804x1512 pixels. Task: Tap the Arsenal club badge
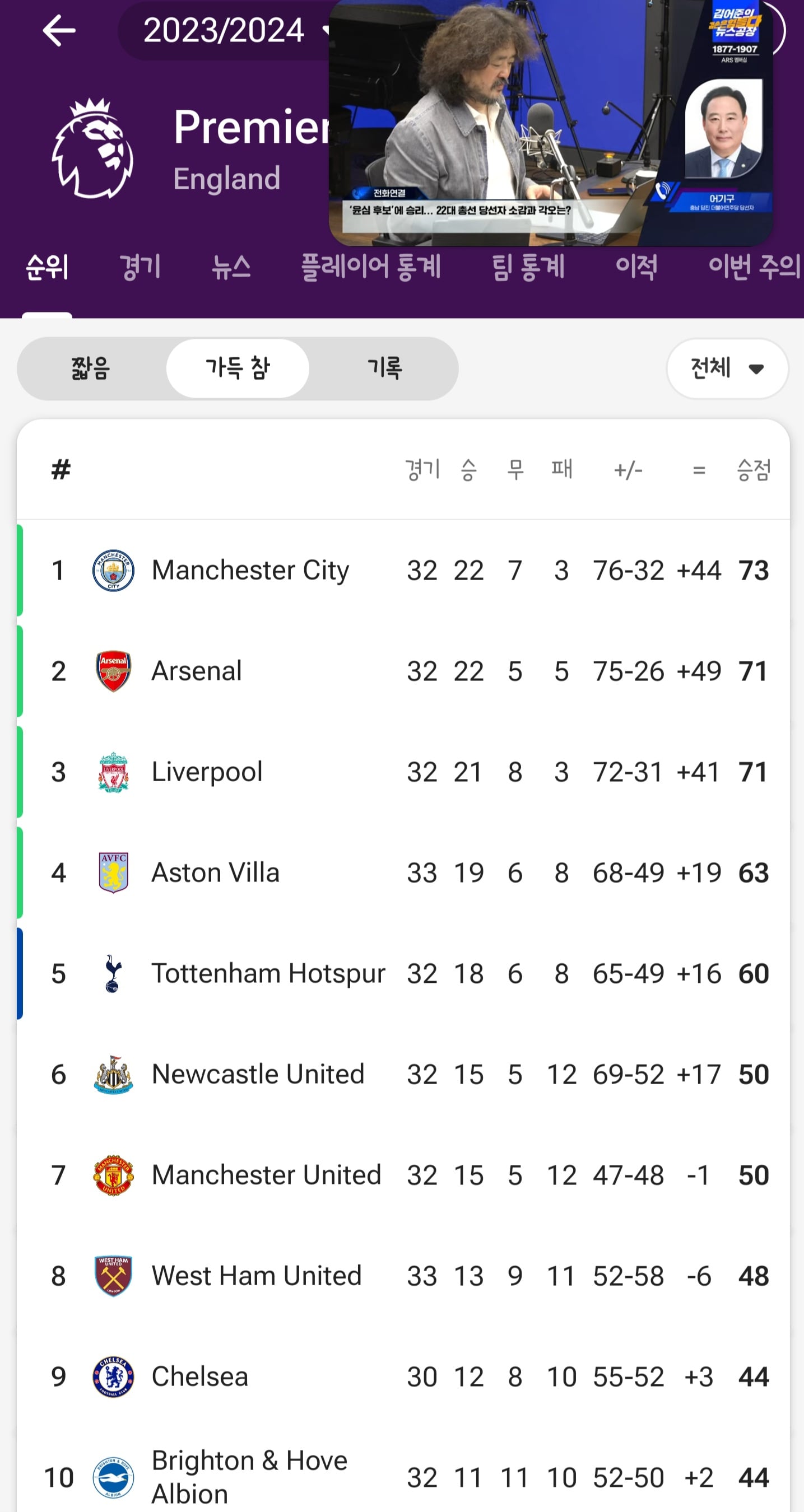pyautogui.click(x=113, y=671)
